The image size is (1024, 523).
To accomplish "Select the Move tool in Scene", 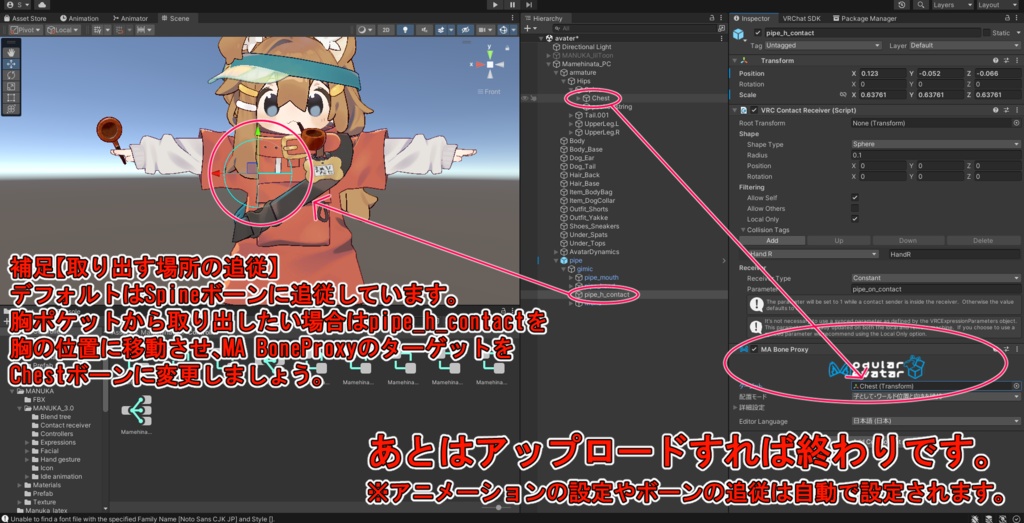I will click(x=12, y=64).
